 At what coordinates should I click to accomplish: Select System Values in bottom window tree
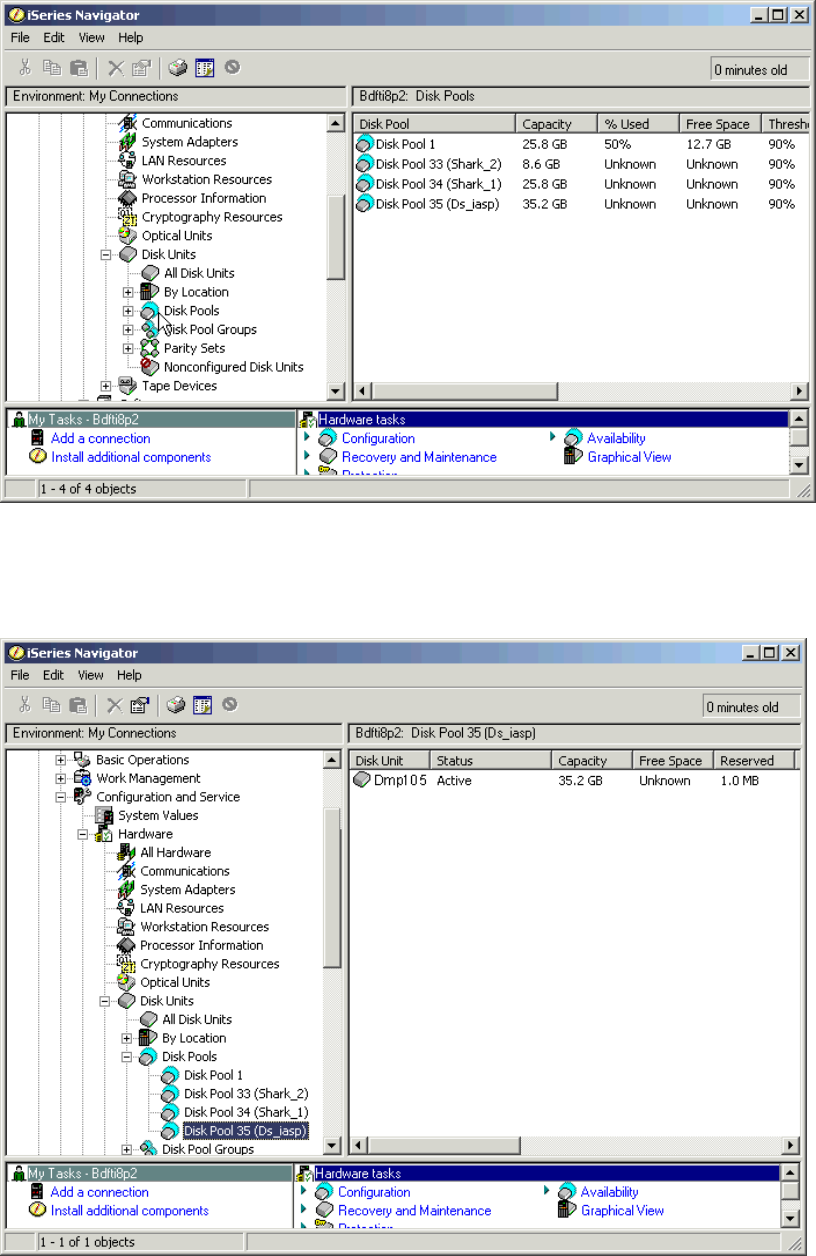[158, 815]
